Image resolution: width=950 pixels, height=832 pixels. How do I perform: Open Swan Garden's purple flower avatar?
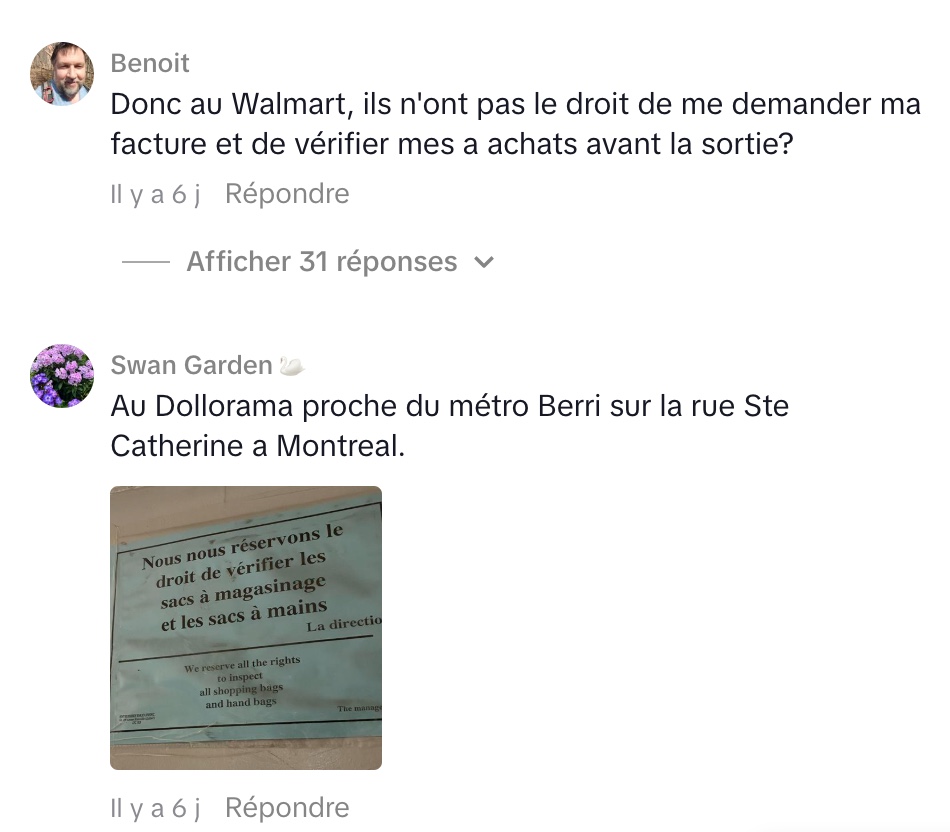click(x=62, y=376)
